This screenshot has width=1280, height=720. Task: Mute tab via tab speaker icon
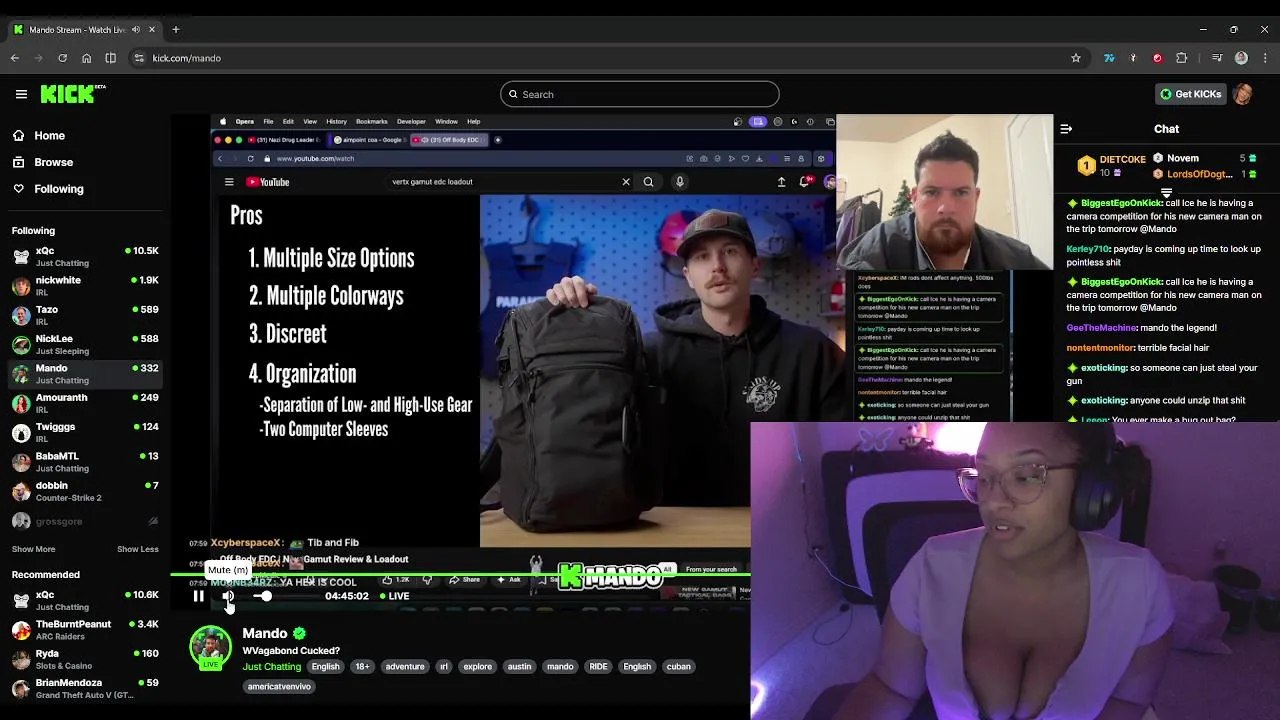pyautogui.click(x=136, y=30)
